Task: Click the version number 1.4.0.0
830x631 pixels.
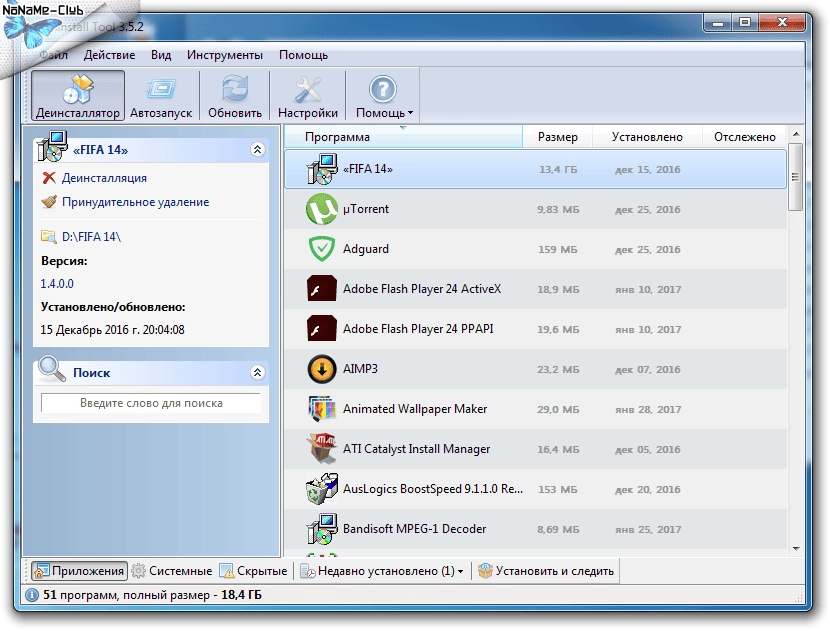Action: click(57, 284)
